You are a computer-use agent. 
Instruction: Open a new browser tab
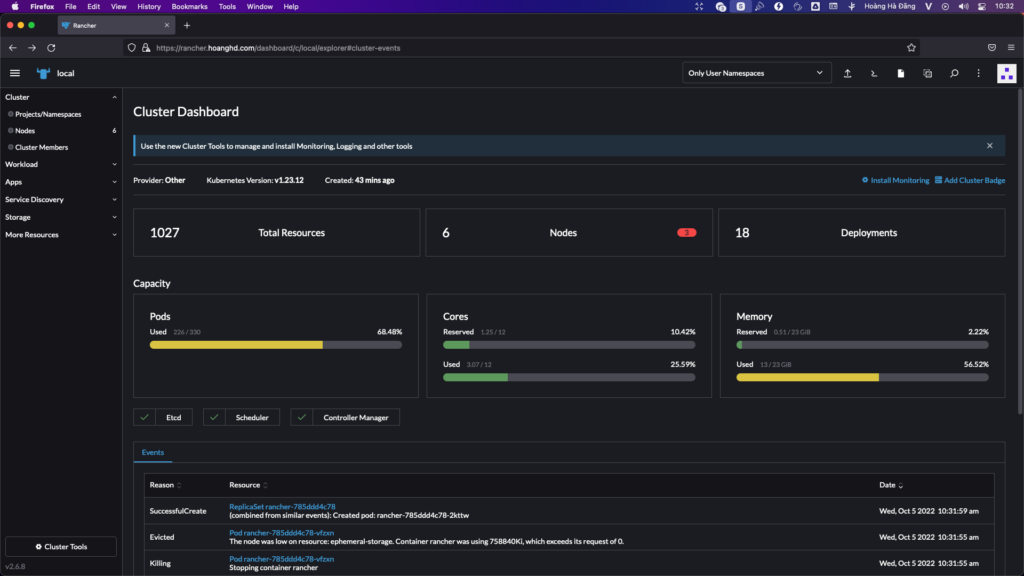(x=187, y=25)
